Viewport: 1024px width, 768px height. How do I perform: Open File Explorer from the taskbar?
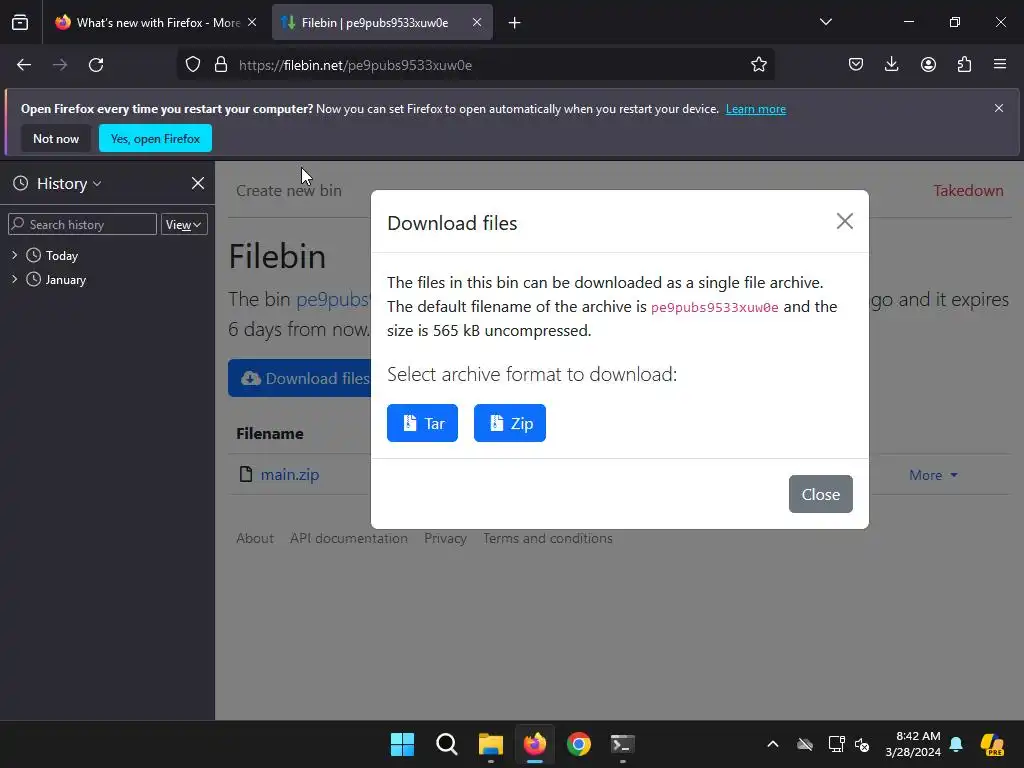point(490,744)
